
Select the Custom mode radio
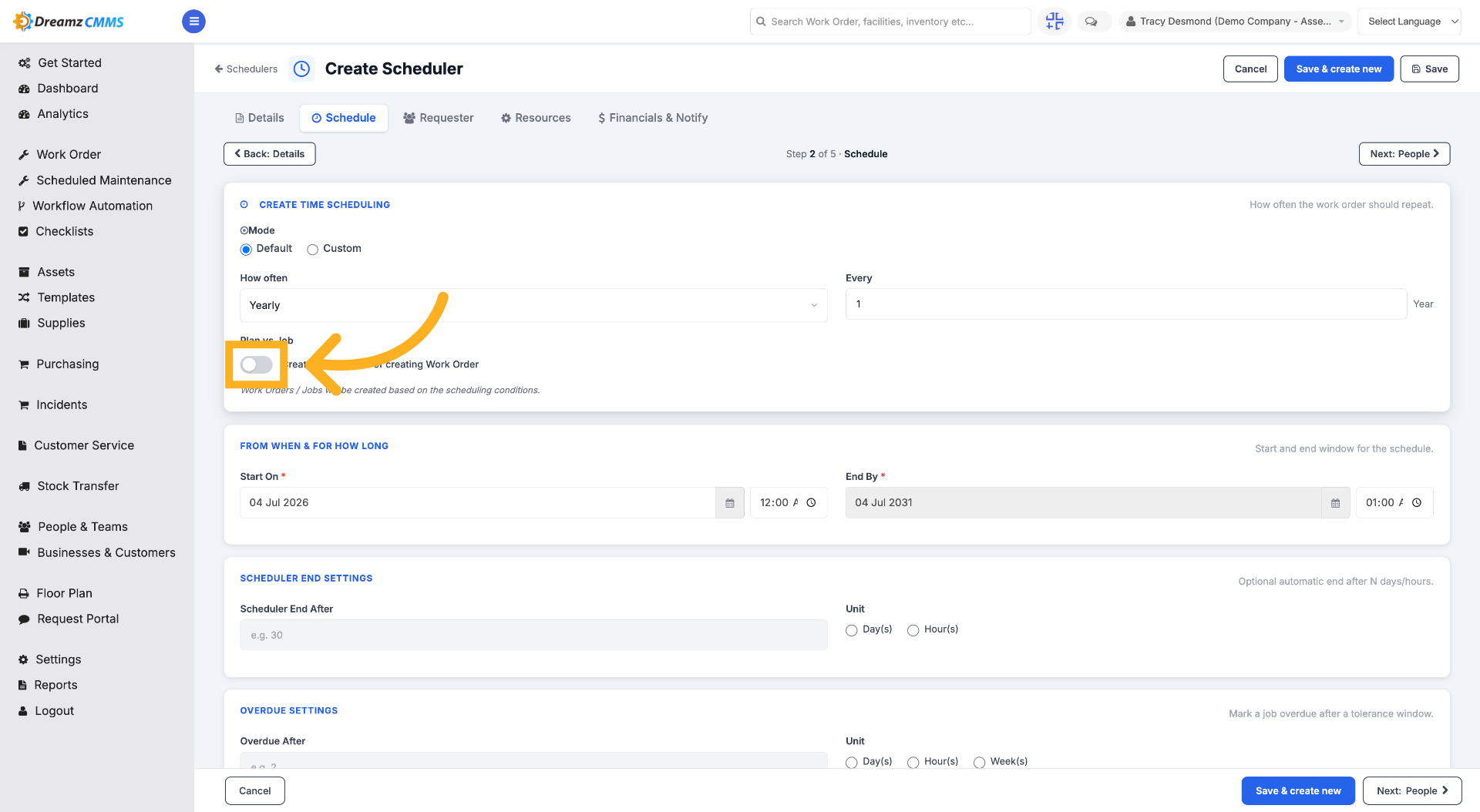point(312,250)
